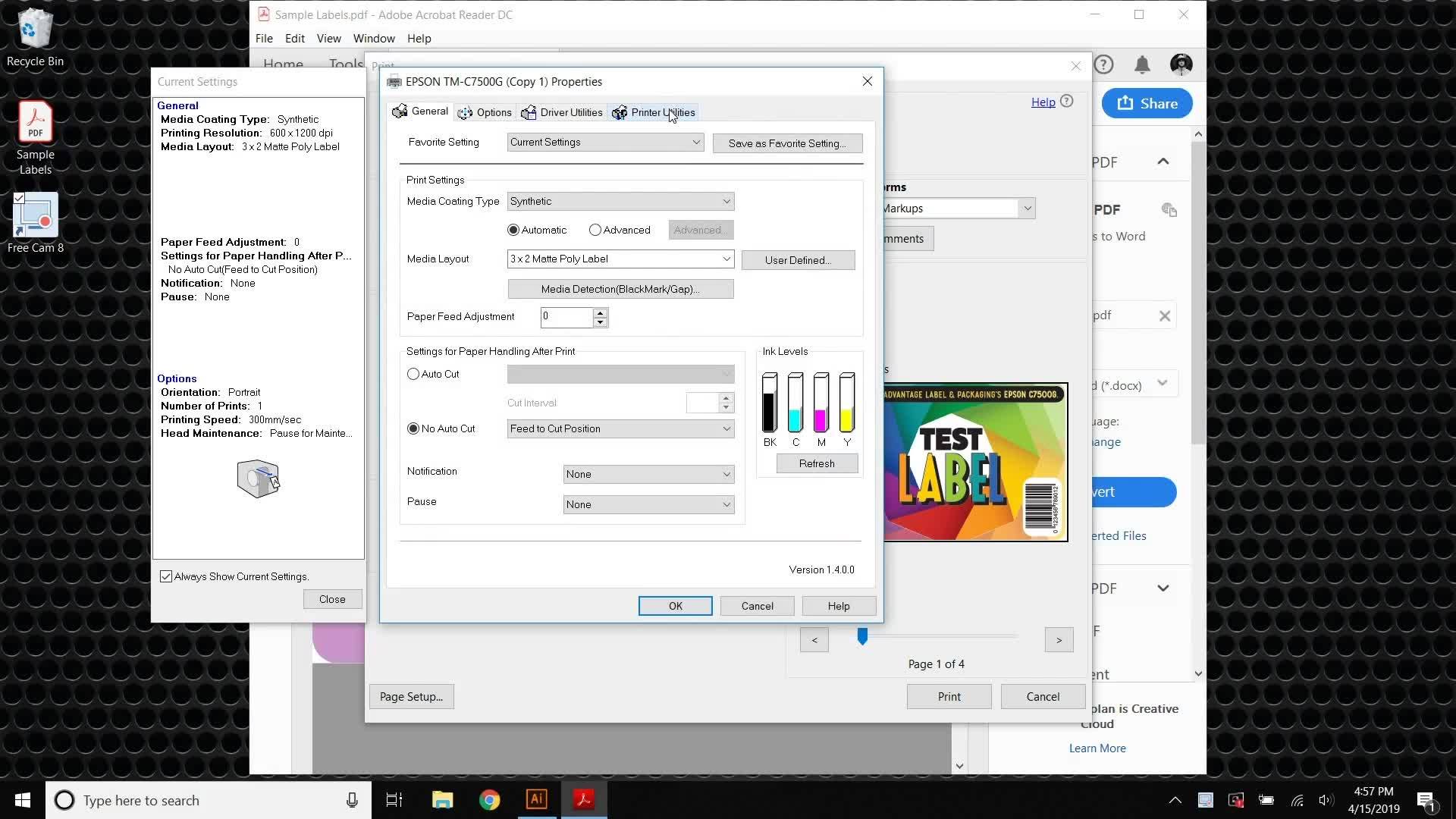
Task: Click the Help link in Print dialog
Action: pyautogui.click(x=1043, y=102)
